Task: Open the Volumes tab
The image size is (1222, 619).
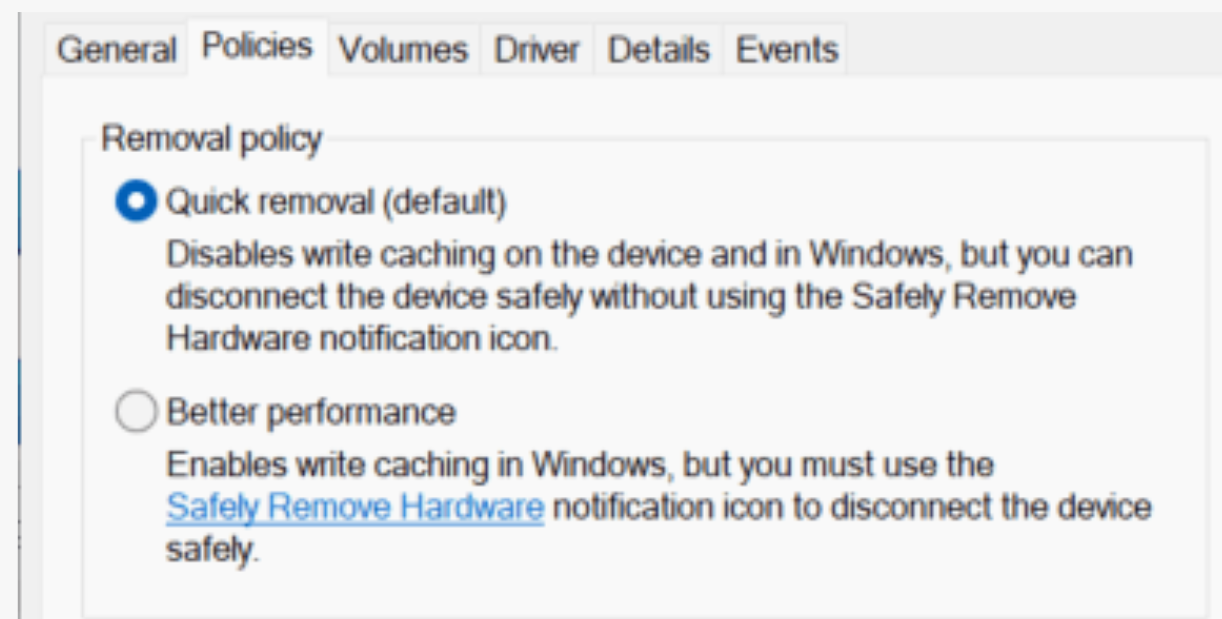Action: 403,50
